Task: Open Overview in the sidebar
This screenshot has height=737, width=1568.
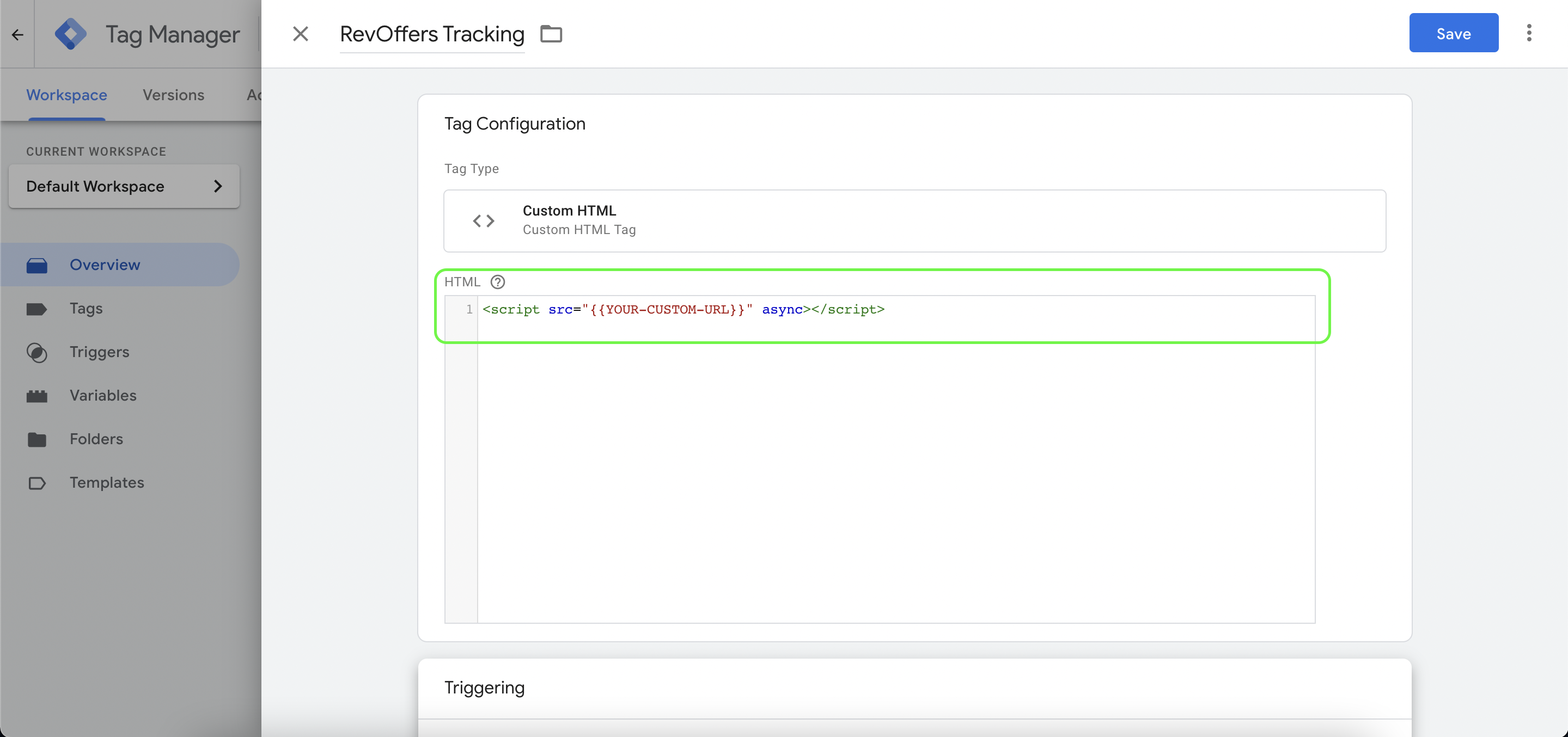Action: click(x=119, y=265)
